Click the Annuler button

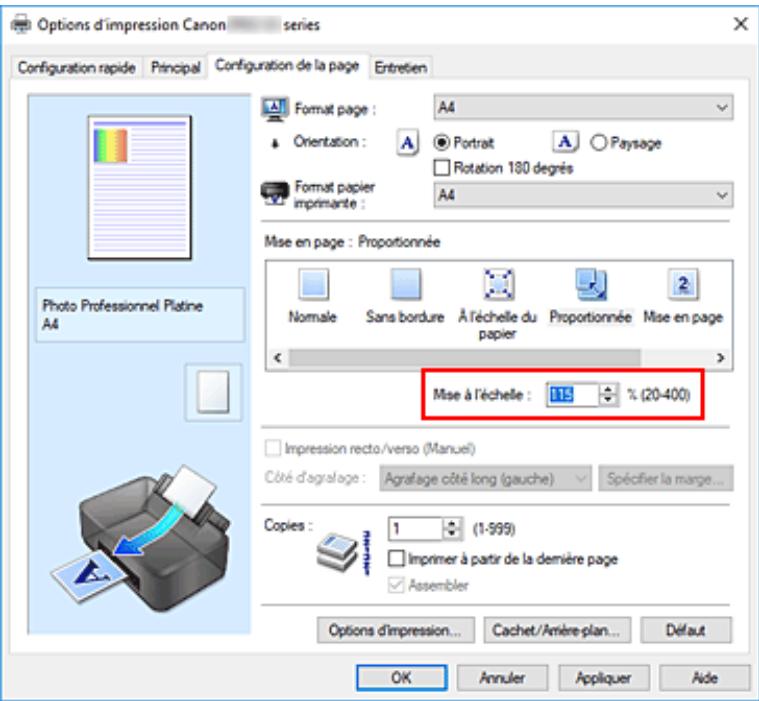[502, 677]
